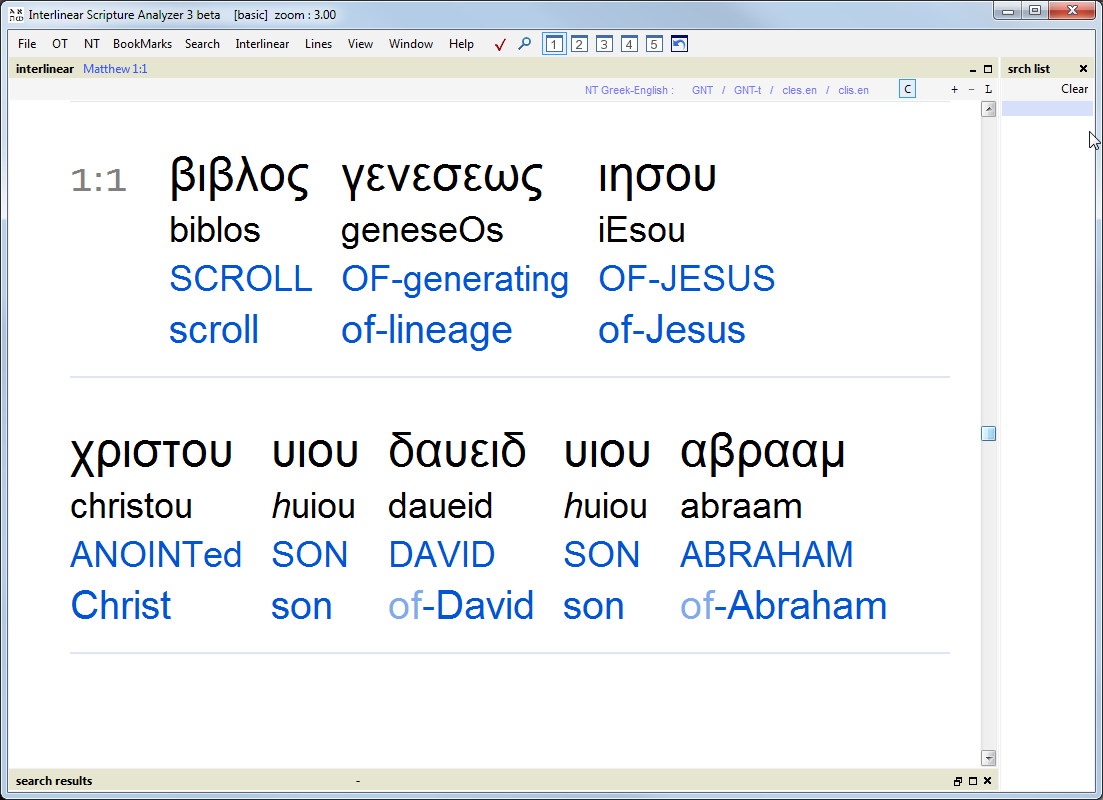This screenshot has width=1103, height=800.
Task: Select window layout "1" toolbar icon
Action: click(553, 44)
